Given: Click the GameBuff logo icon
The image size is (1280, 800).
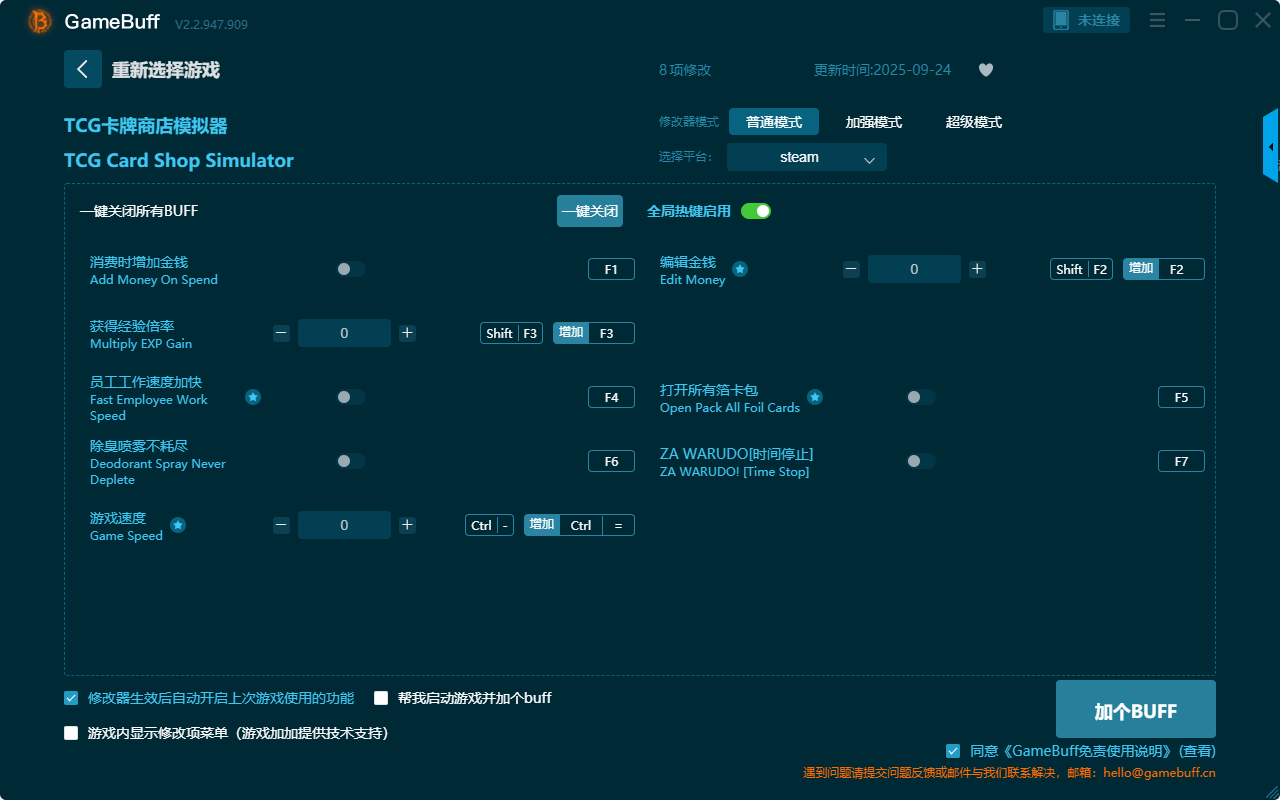Looking at the screenshot, I should (x=40, y=21).
